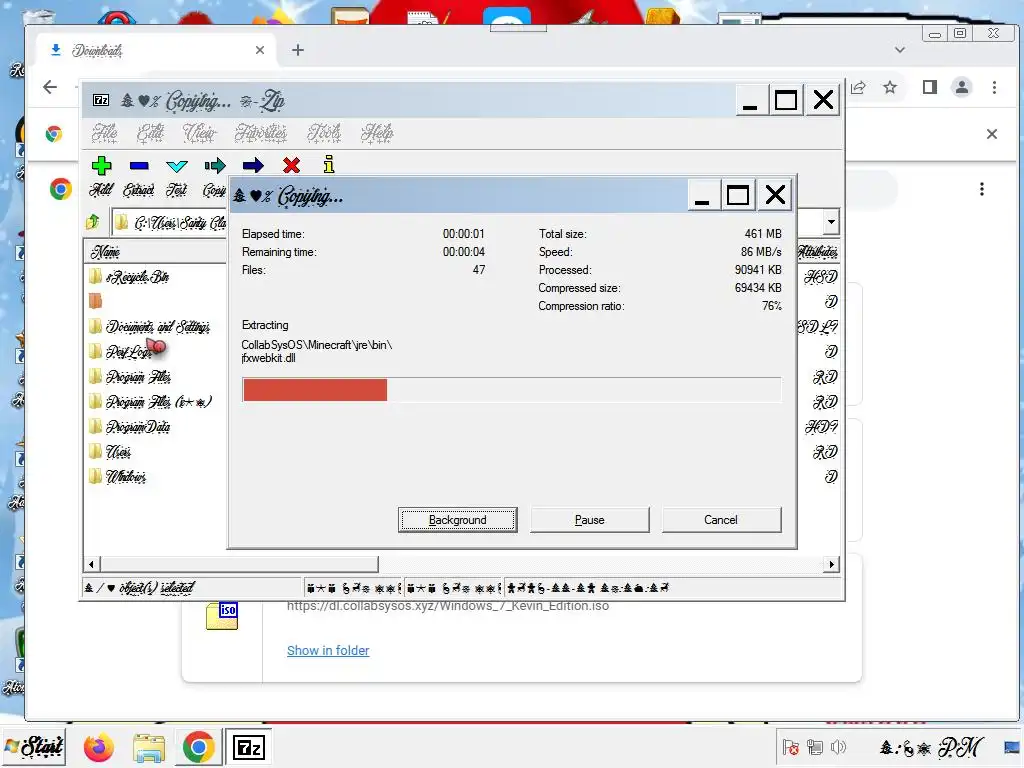Screen dimensions: 1024x768
Task: Click the Copy arrow icon in 7-Zip toolbar
Action: click(214, 166)
